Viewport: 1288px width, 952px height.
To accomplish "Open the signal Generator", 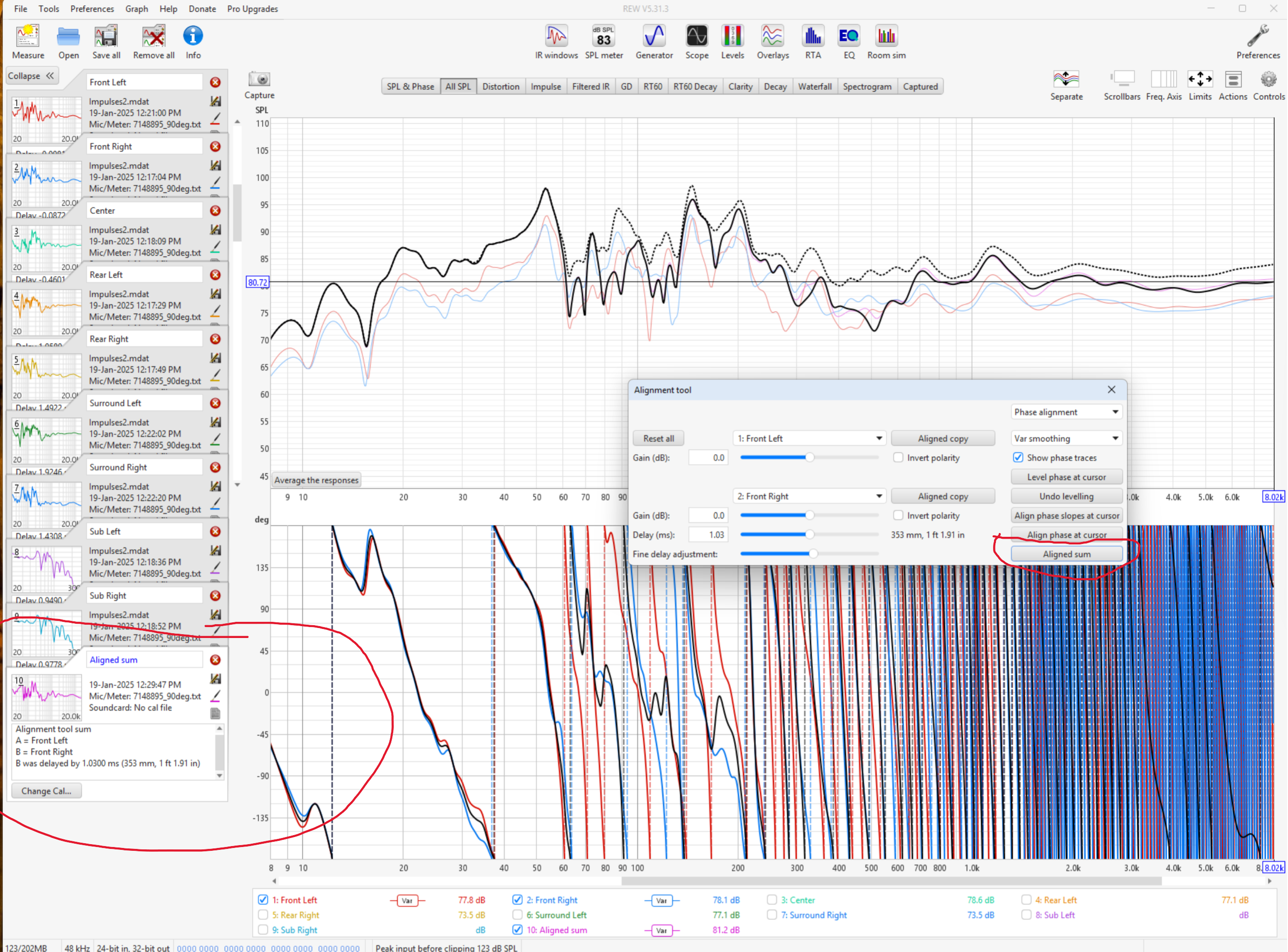I will coord(654,41).
